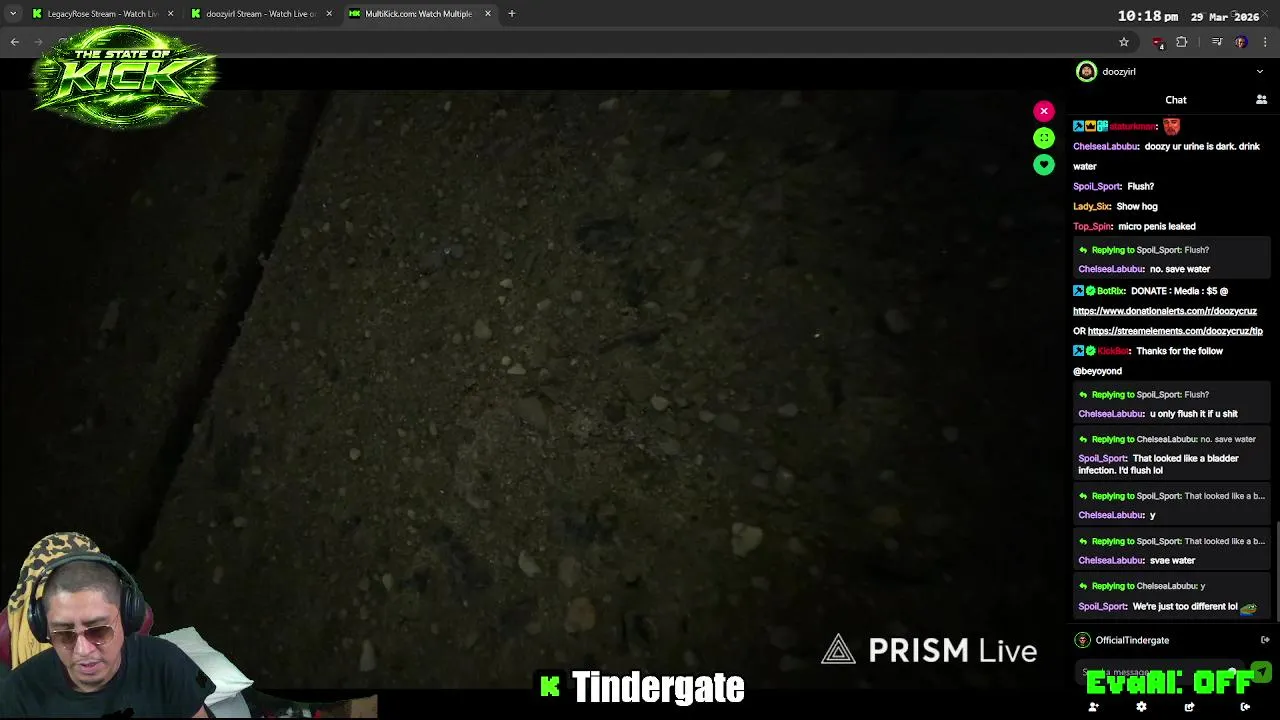This screenshot has width=1280, height=720.
Task: Click the 'Thanks for the follow' message
Action: pyautogui.click(x=1179, y=351)
